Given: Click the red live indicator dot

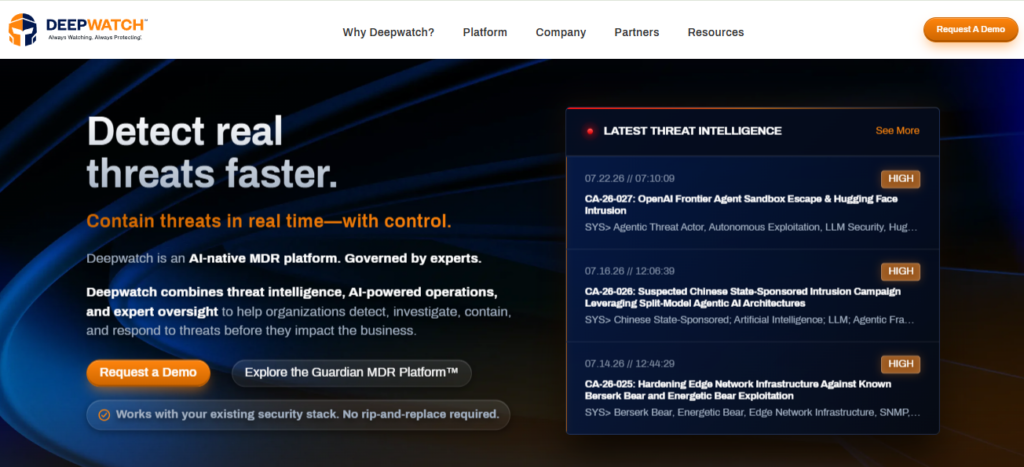Looking at the screenshot, I should (590, 131).
